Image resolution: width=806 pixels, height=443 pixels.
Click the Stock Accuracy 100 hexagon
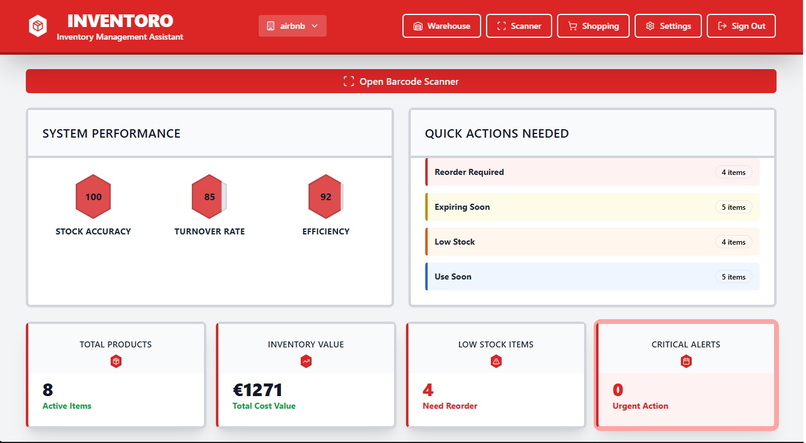[x=93, y=197]
